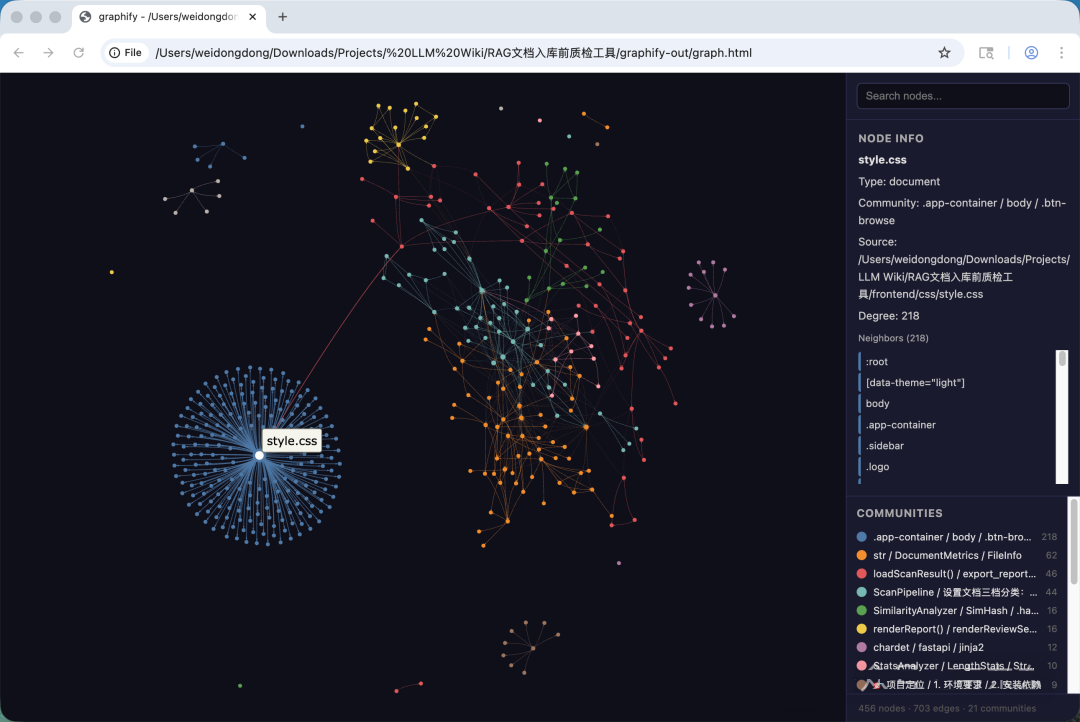
Task: Select the body neighbor entry
Action: [x=877, y=404]
